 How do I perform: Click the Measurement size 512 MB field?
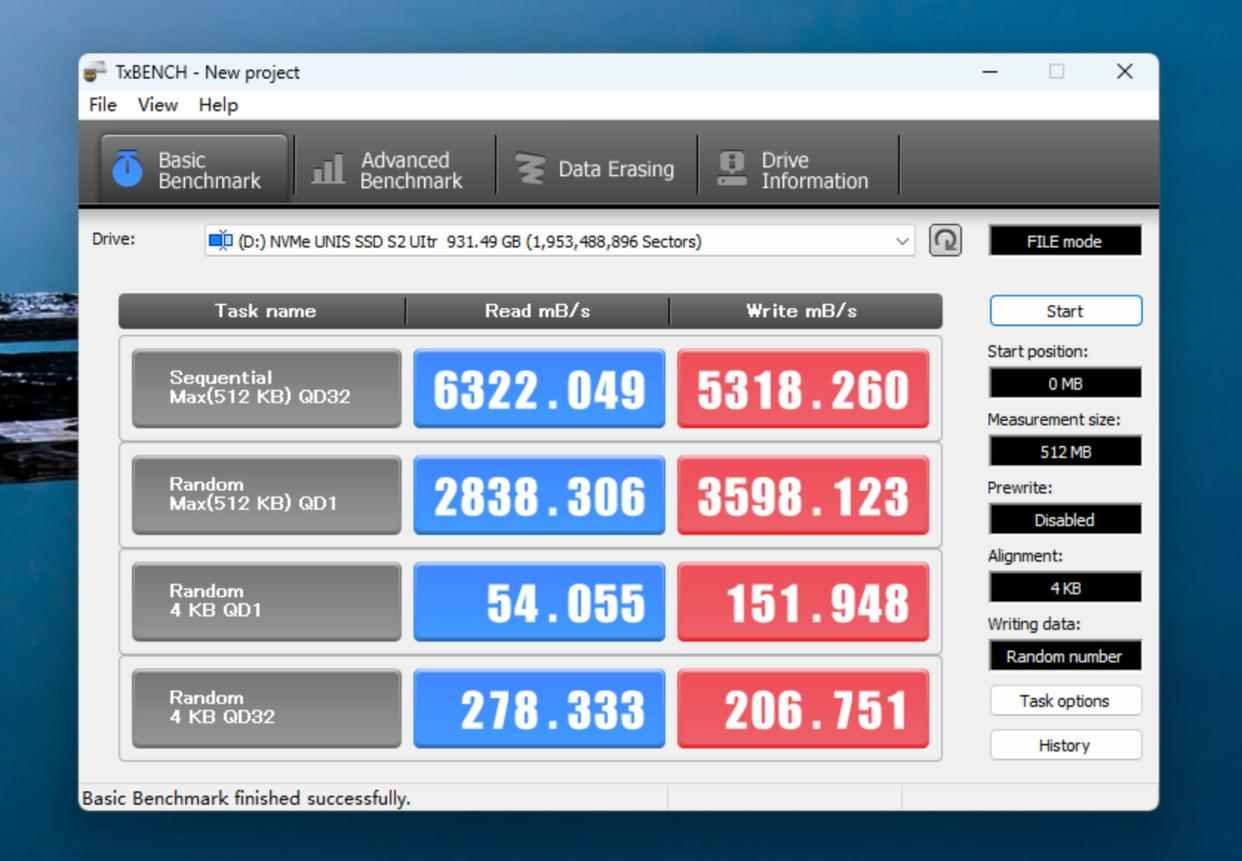pos(1065,451)
